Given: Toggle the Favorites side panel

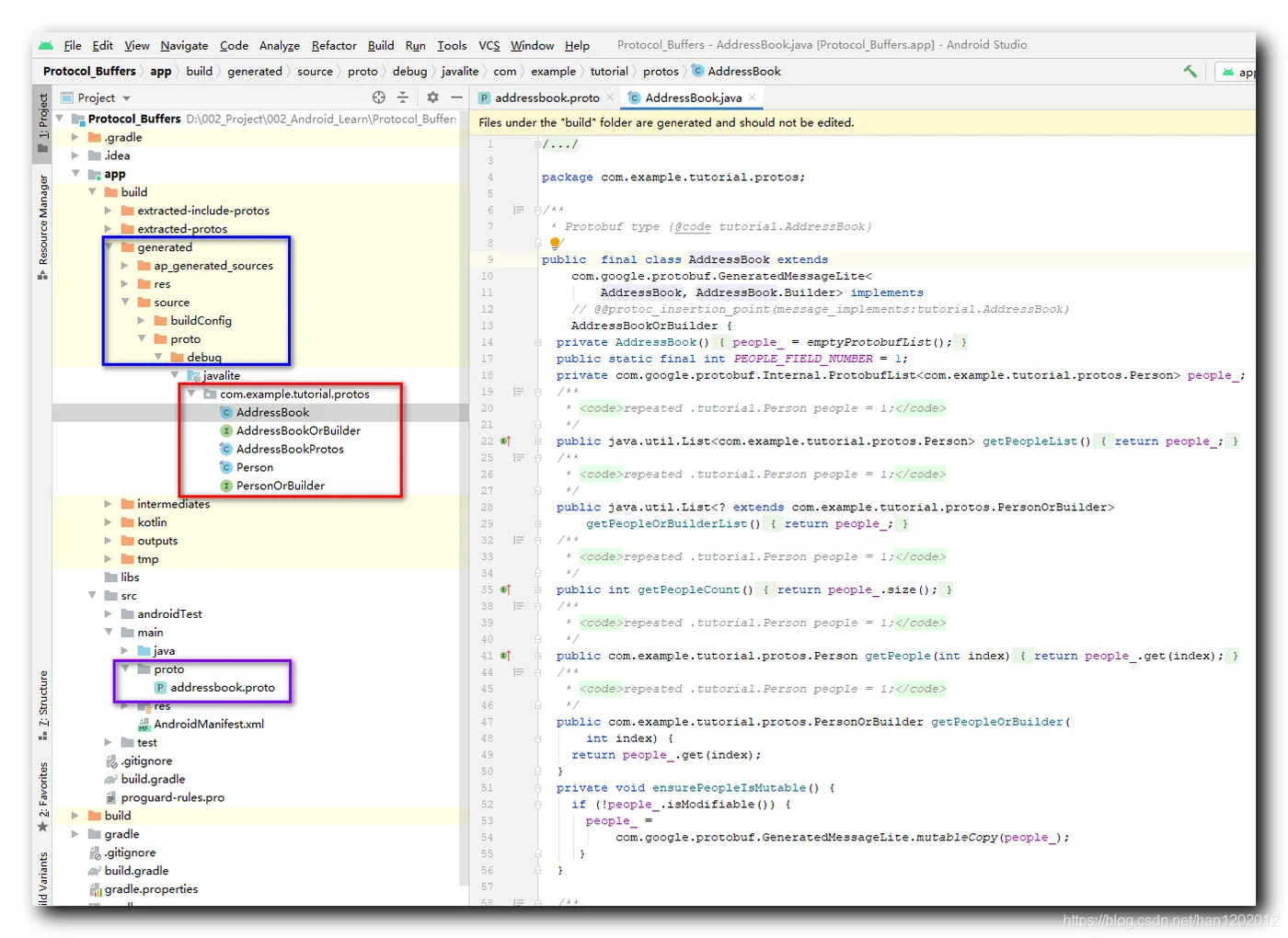Looking at the screenshot, I should point(42,797).
